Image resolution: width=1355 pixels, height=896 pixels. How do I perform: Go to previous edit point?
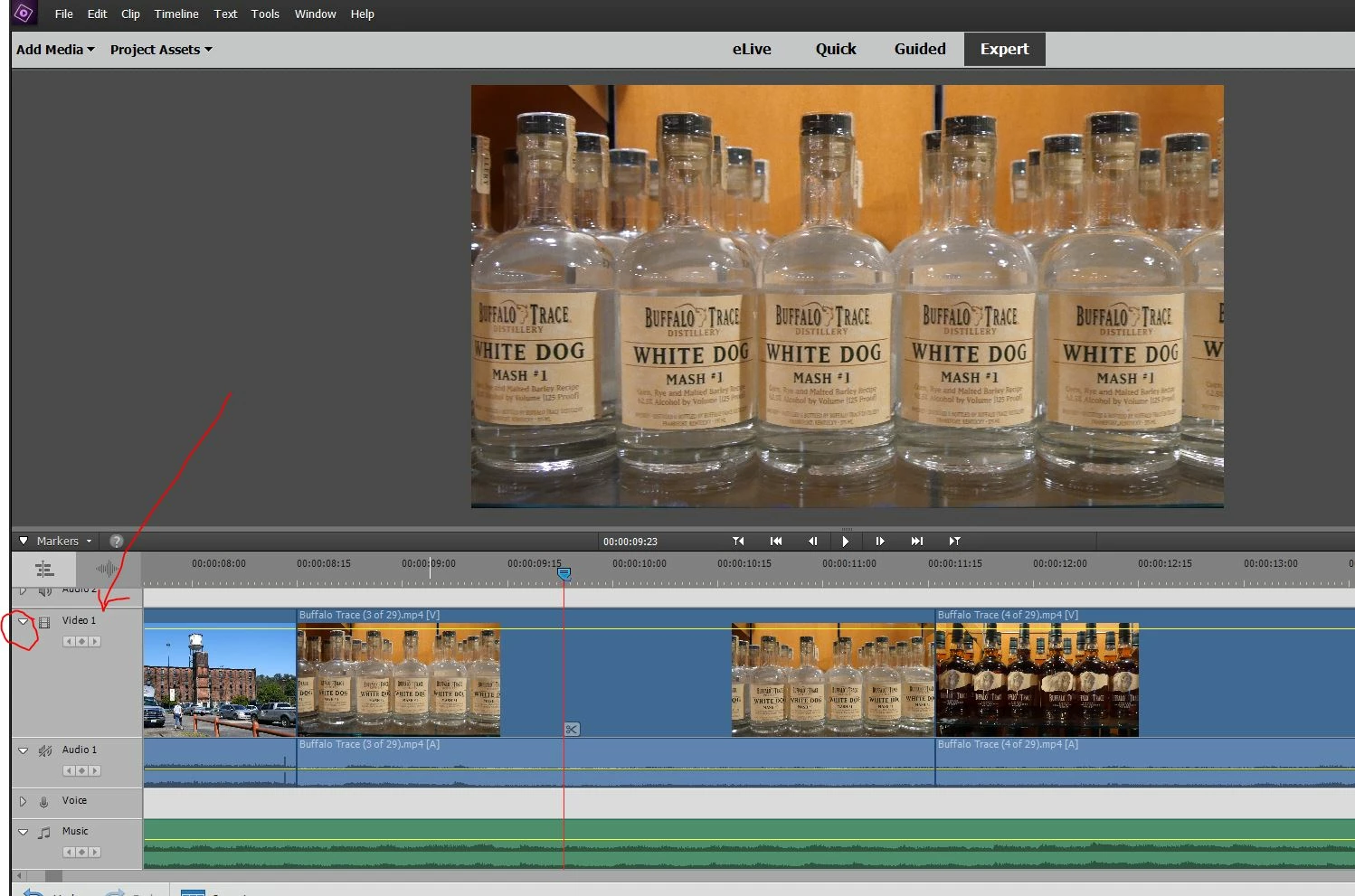pos(776,541)
